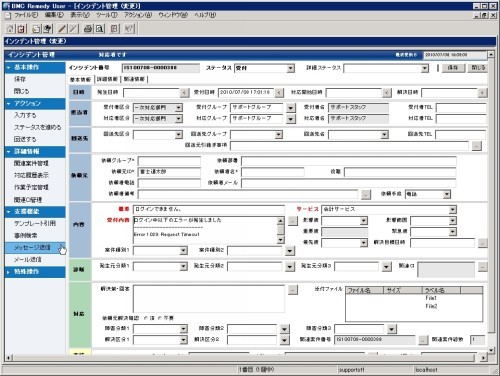500x376 pixels.
Task: Collapse the アクション sidebar section
Action: 35,104
